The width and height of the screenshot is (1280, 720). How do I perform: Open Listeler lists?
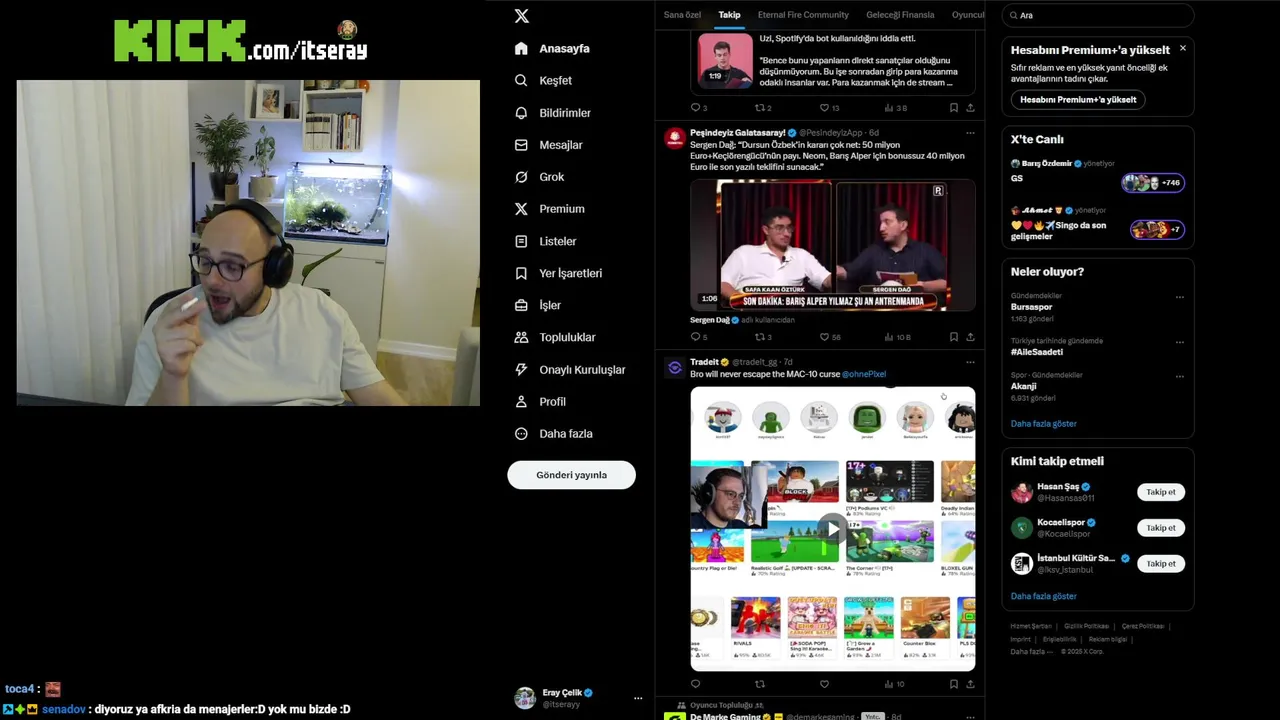click(x=545, y=241)
